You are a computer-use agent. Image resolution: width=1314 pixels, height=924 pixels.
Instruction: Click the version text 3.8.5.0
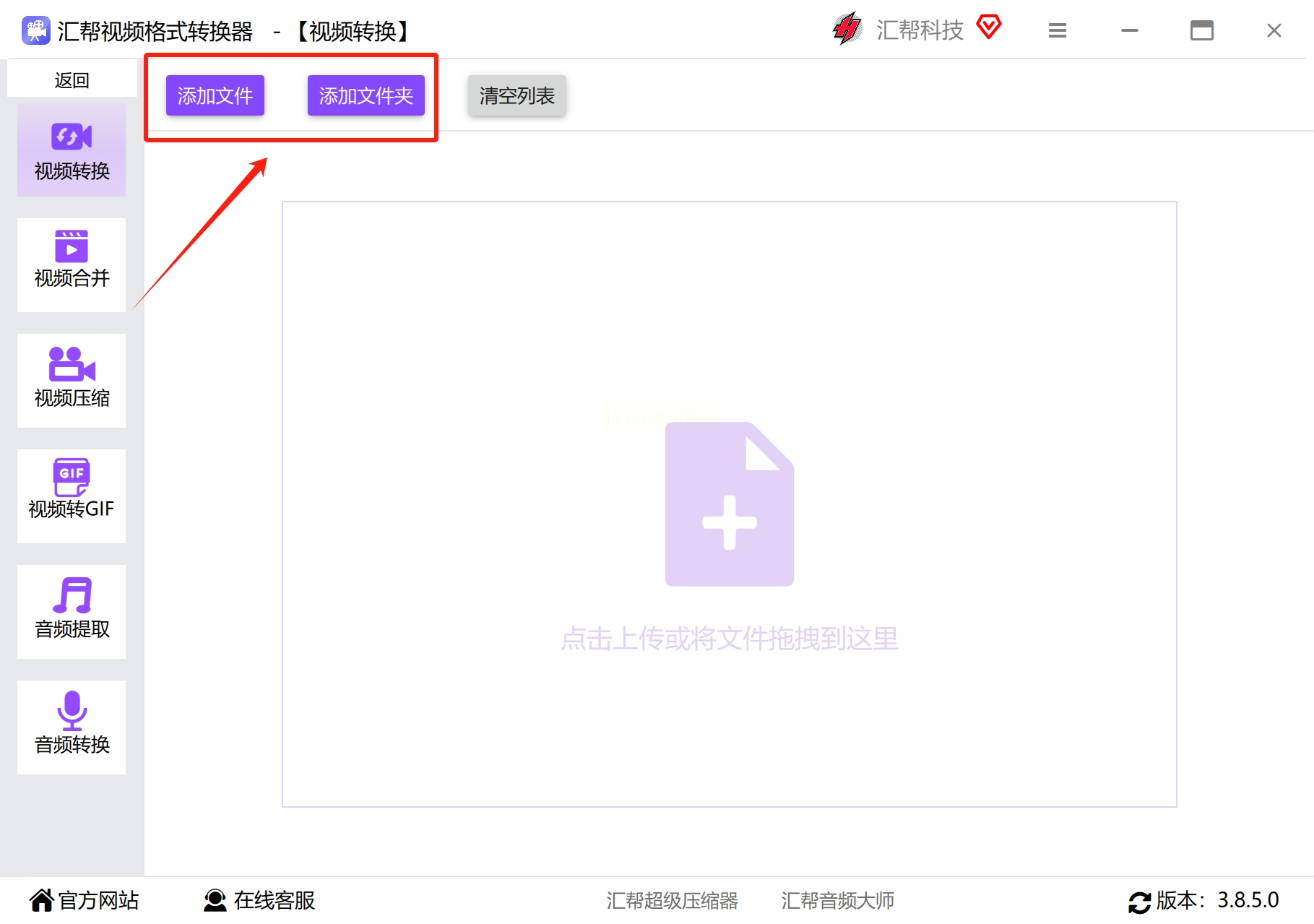point(1248,900)
